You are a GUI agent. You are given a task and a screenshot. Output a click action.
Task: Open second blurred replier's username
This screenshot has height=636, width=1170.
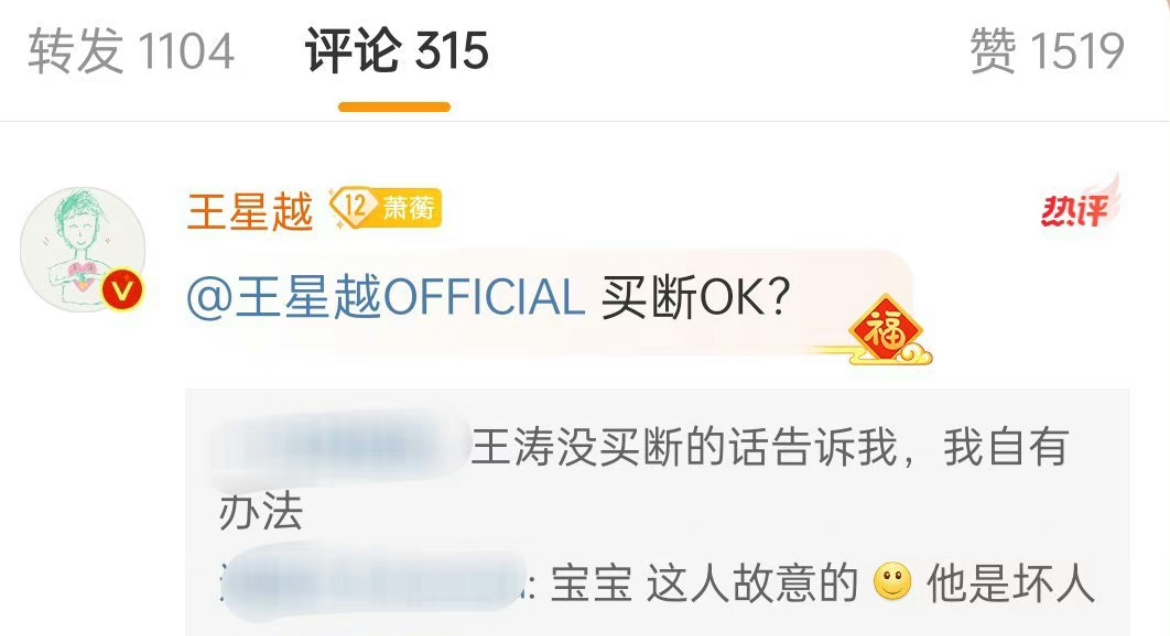pos(375,584)
